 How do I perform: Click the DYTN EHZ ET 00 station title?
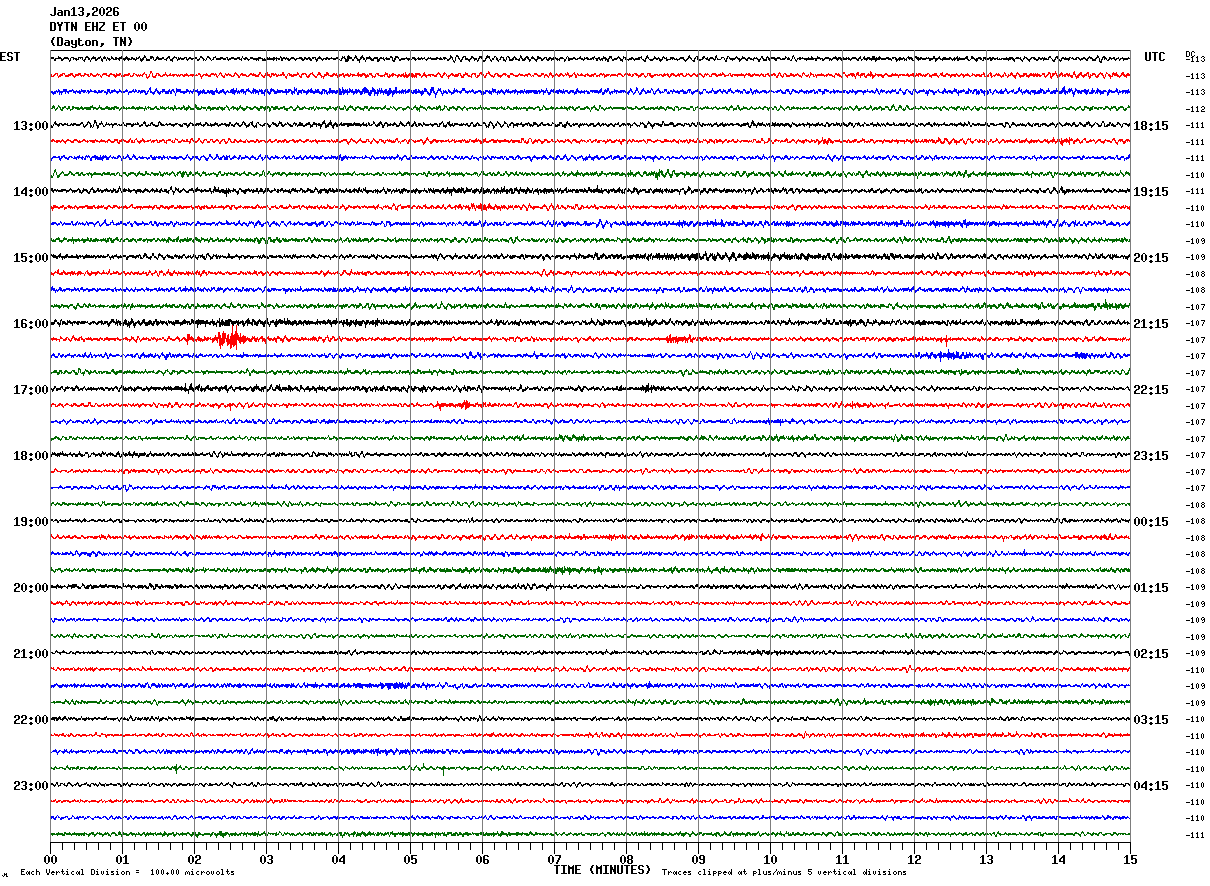pos(98,27)
